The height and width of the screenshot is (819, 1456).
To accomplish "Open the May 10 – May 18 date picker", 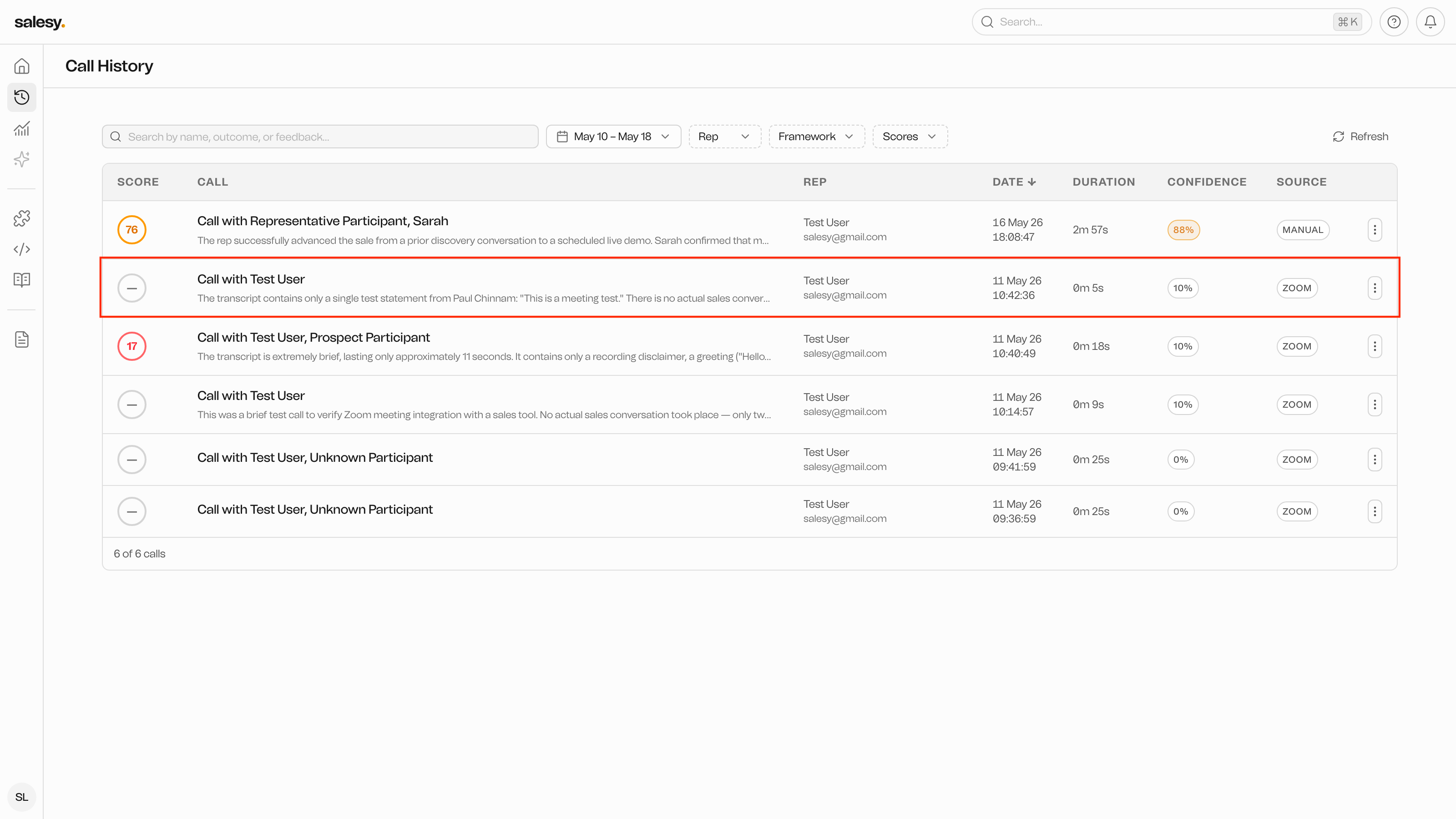I will pyautogui.click(x=613, y=137).
